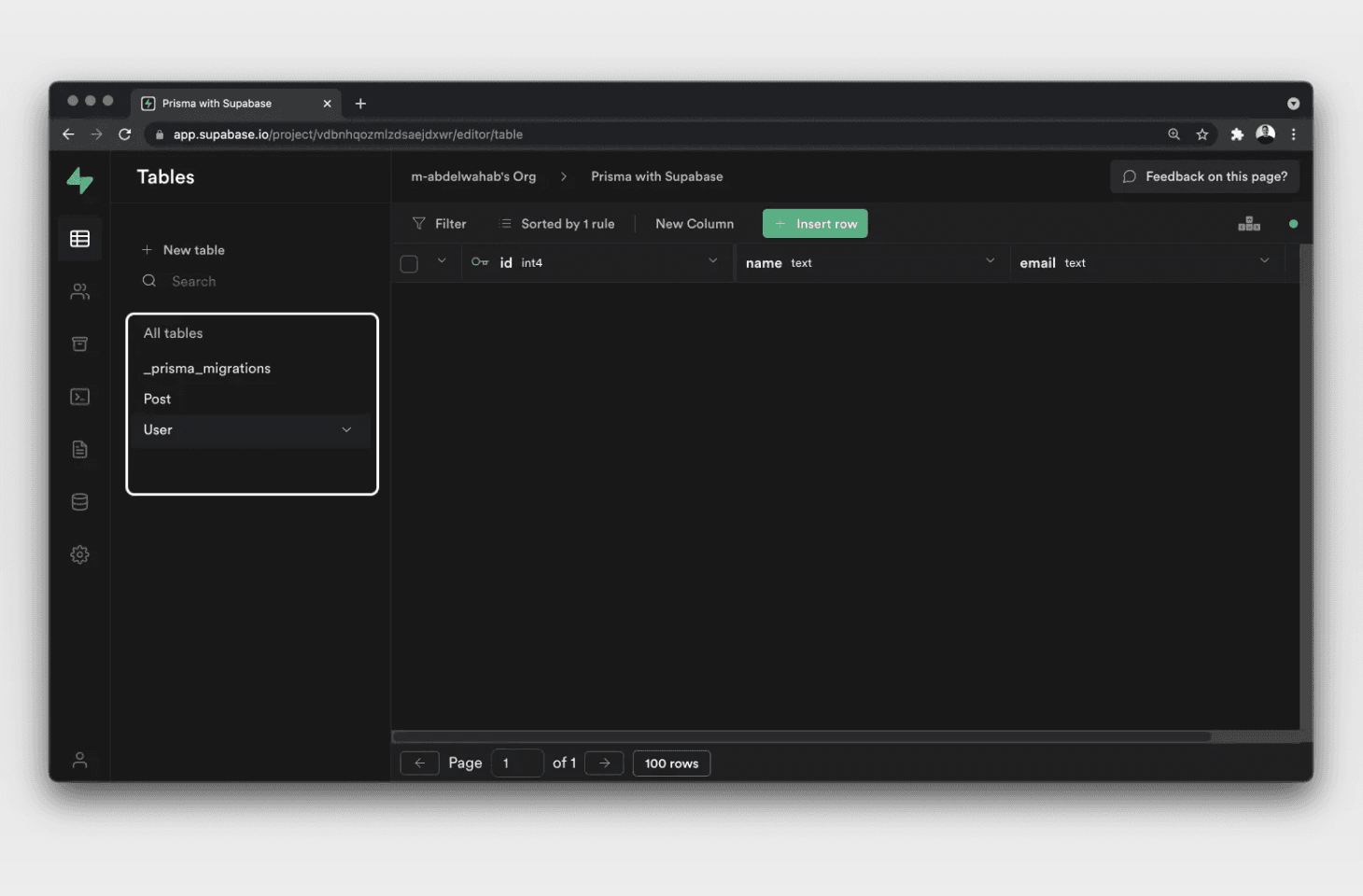Go to next page arrow button
The width and height of the screenshot is (1363, 896).
coord(604,763)
